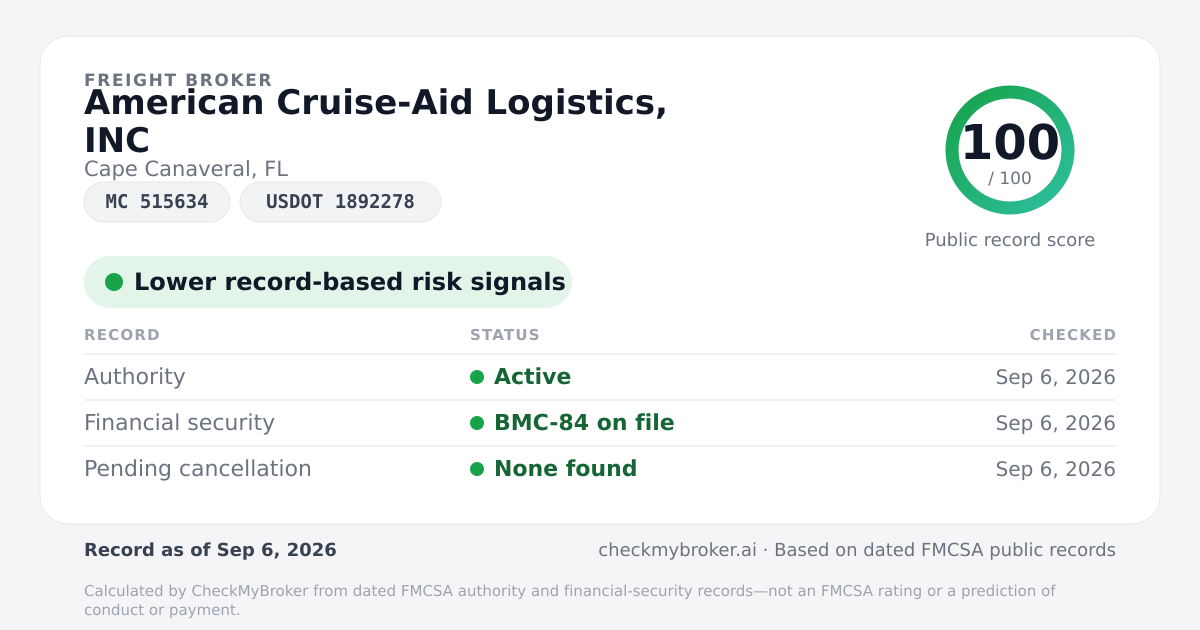Click the Public record score caption
Image resolution: width=1200 pixels, height=630 pixels.
coord(1010,240)
